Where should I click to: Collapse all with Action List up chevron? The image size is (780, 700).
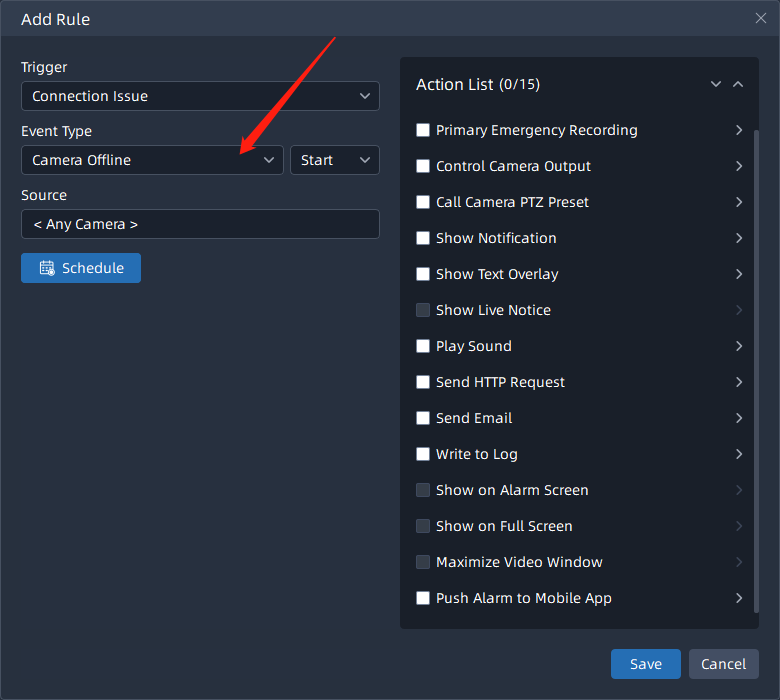(x=738, y=85)
